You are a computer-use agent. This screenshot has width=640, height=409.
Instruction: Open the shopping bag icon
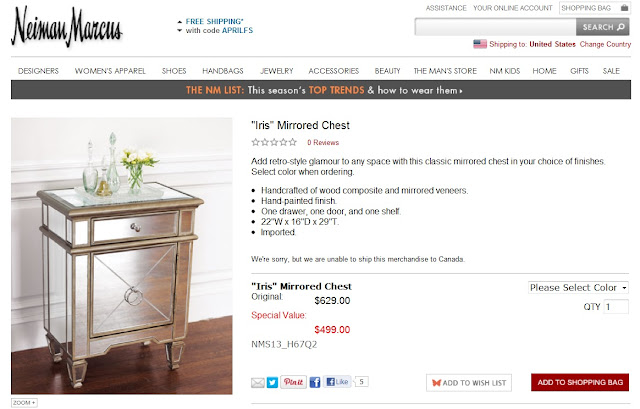pyautogui.click(x=624, y=8)
